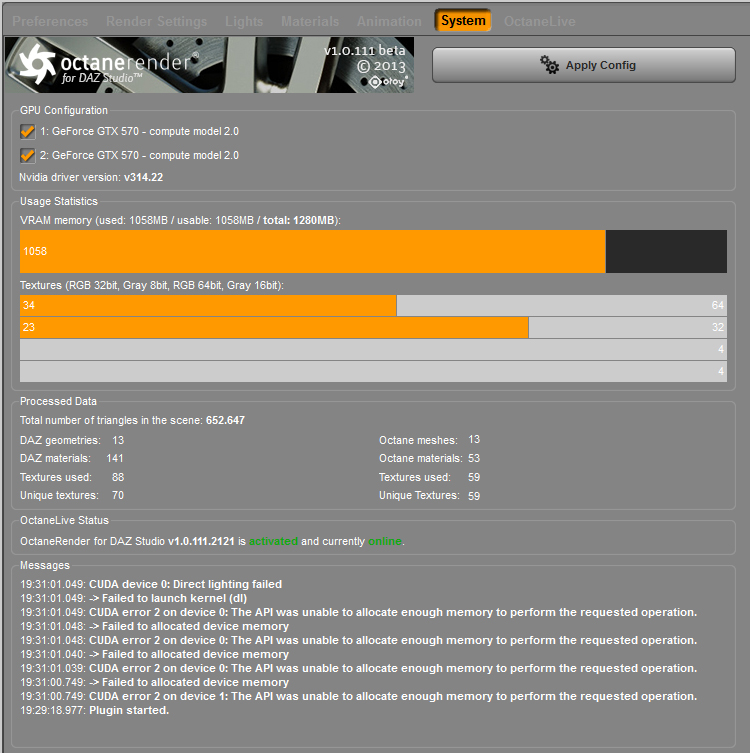
Task: Click the version v1.0.111 beta text
Action: click(x=364, y=50)
